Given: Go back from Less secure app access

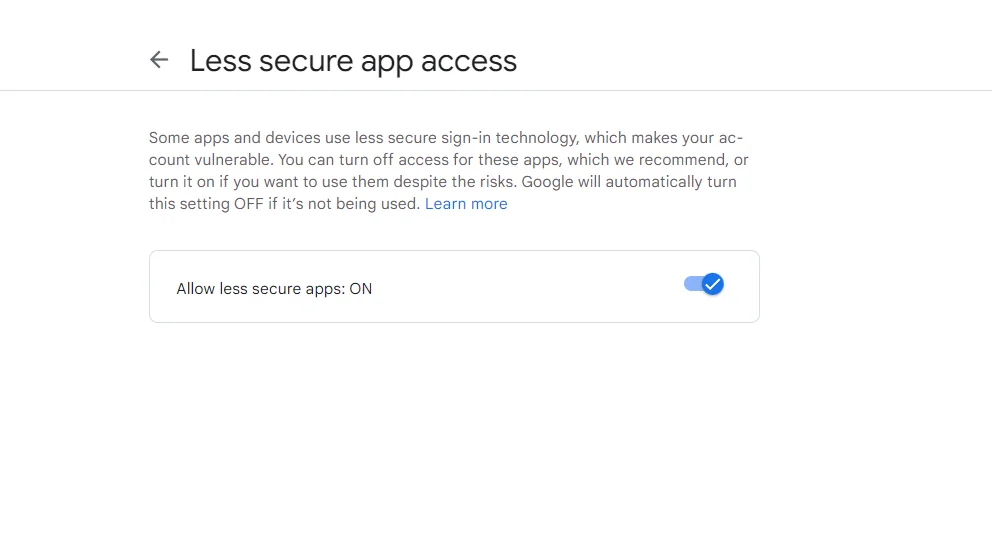Looking at the screenshot, I should [159, 60].
